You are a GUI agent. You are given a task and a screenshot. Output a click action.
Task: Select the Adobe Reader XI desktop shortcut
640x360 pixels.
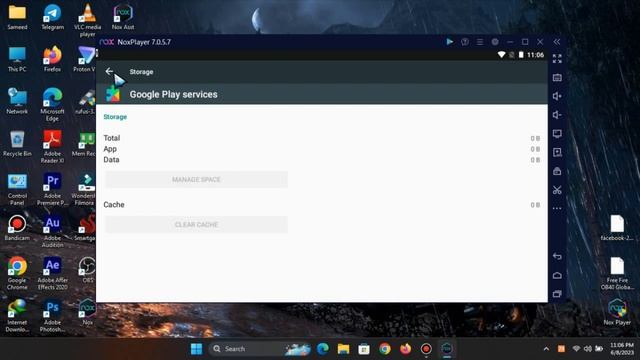click(53, 147)
